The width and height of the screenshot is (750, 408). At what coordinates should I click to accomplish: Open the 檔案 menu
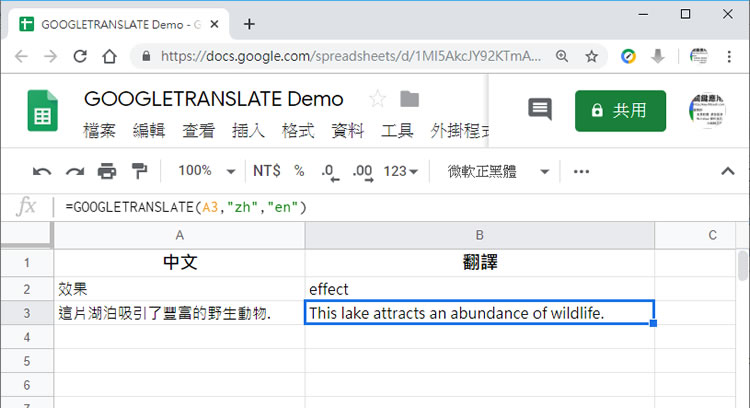click(x=99, y=131)
